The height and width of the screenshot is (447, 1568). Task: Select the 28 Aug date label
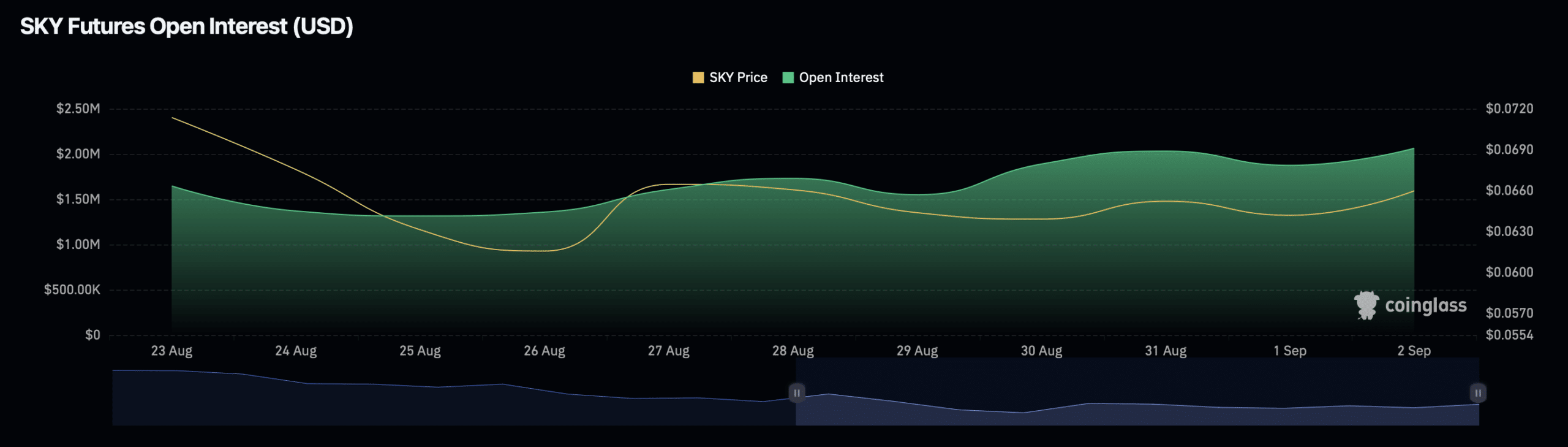click(x=793, y=351)
